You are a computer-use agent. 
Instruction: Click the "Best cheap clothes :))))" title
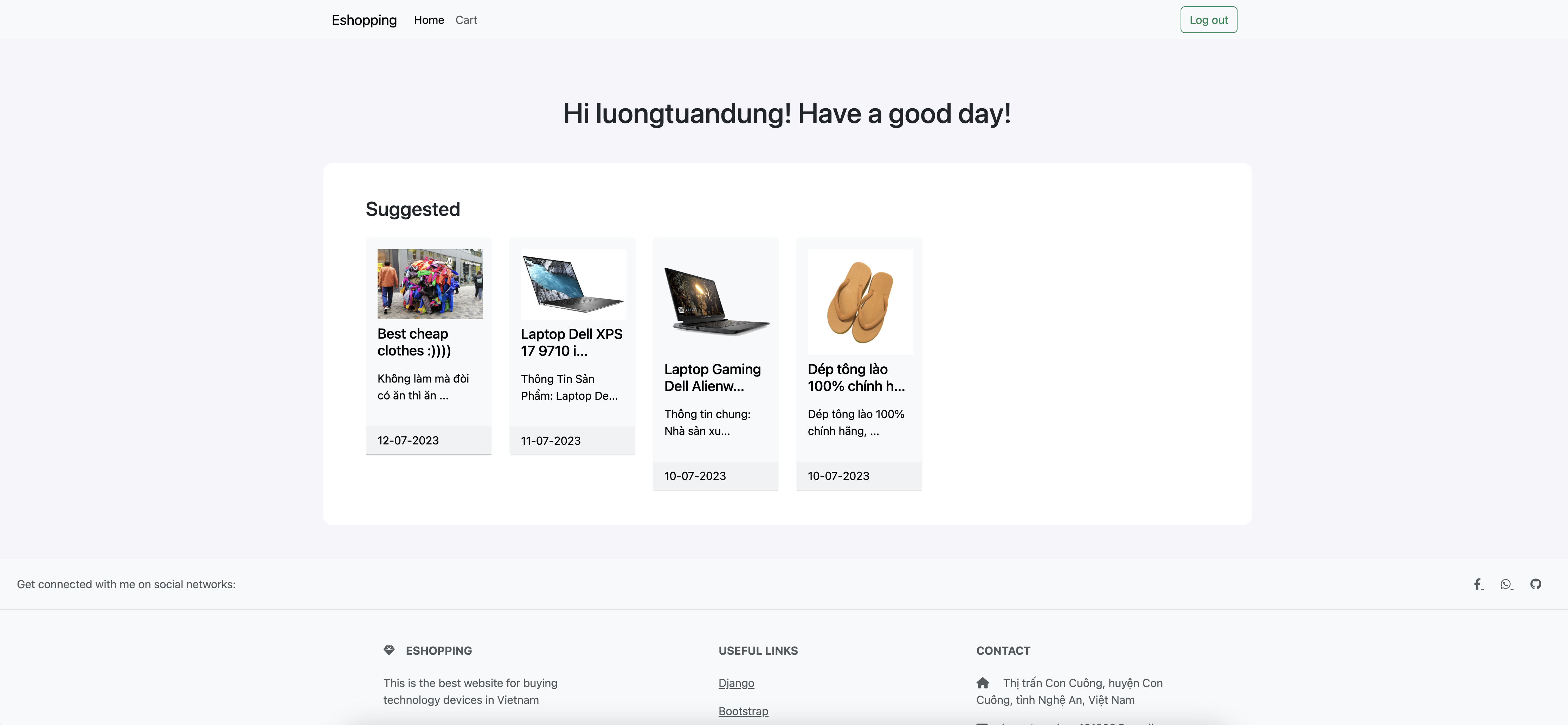pos(414,342)
